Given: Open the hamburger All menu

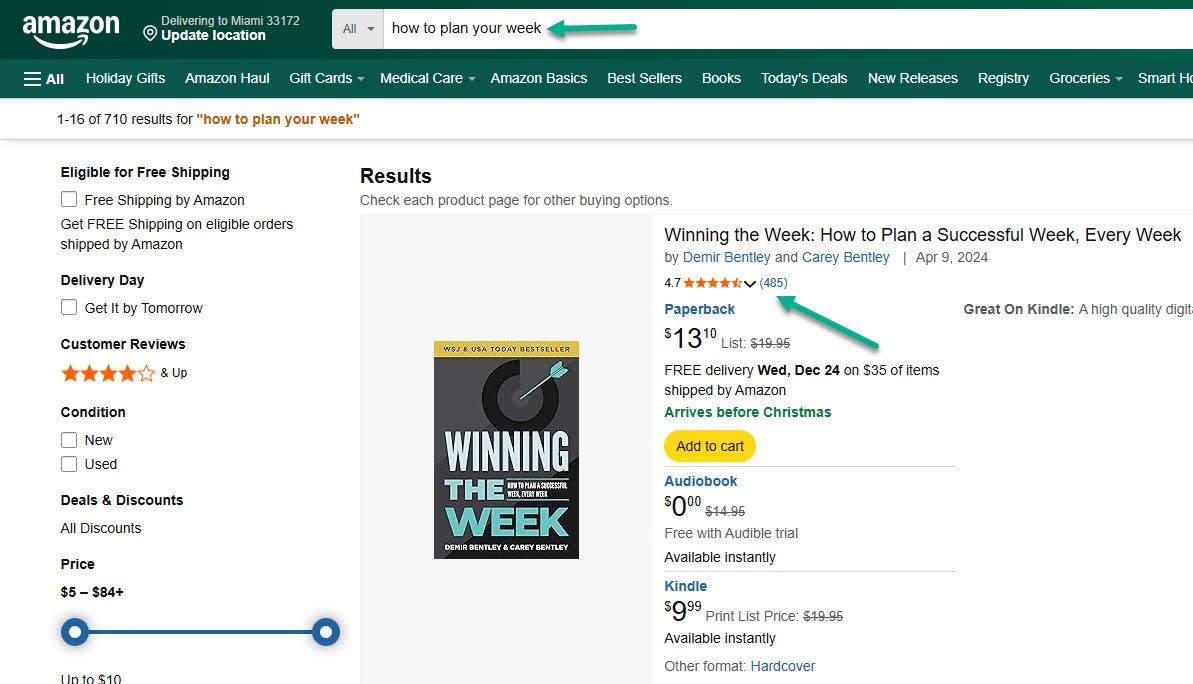Looking at the screenshot, I should click(x=42, y=77).
